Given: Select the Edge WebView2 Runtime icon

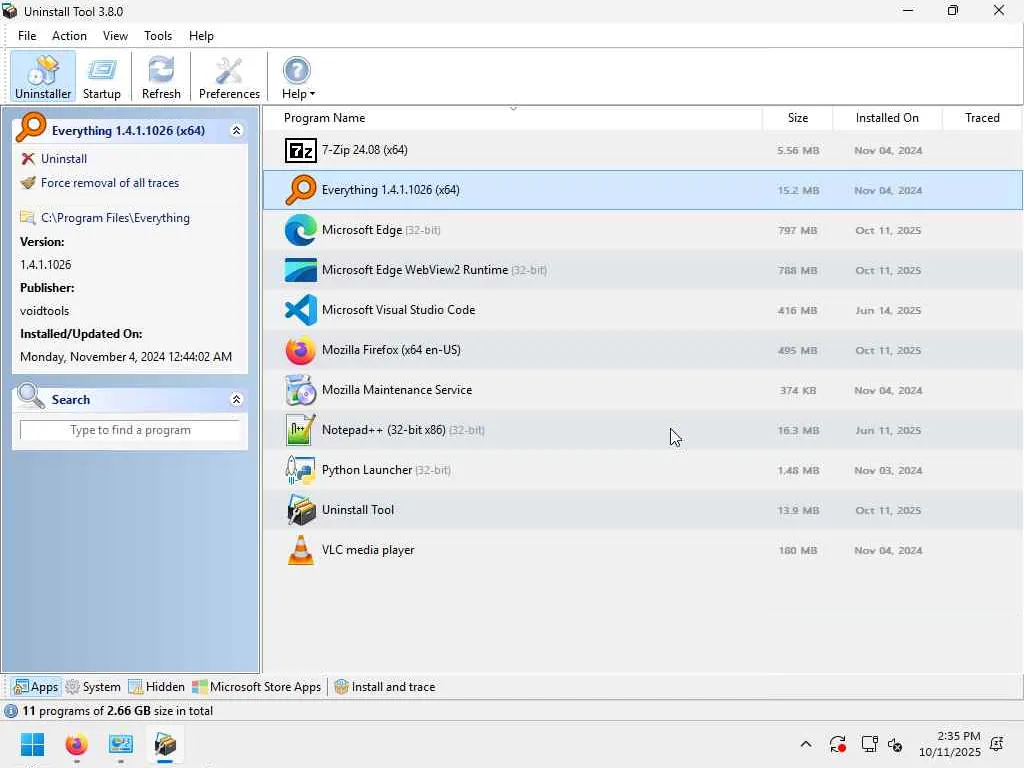Looking at the screenshot, I should tap(300, 270).
